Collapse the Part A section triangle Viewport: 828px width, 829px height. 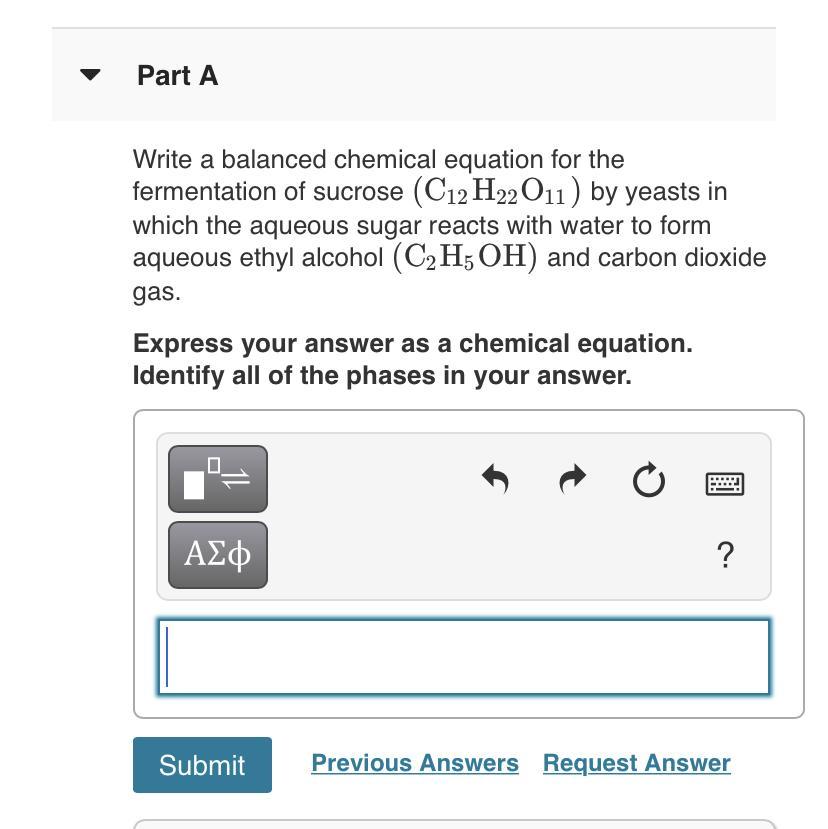[x=90, y=75]
